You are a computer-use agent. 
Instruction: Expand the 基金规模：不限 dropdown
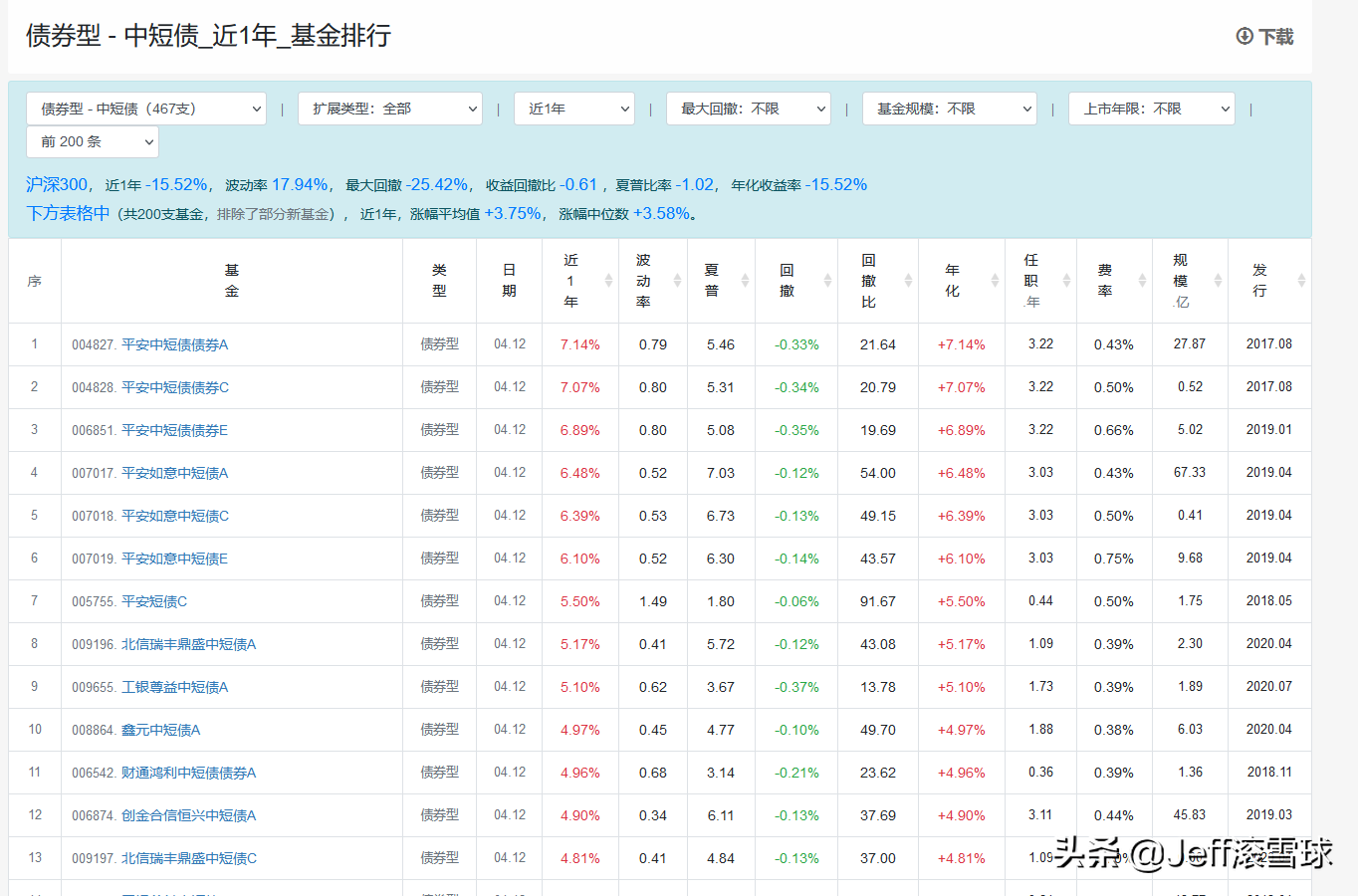pyautogui.click(x=950, y=109)
